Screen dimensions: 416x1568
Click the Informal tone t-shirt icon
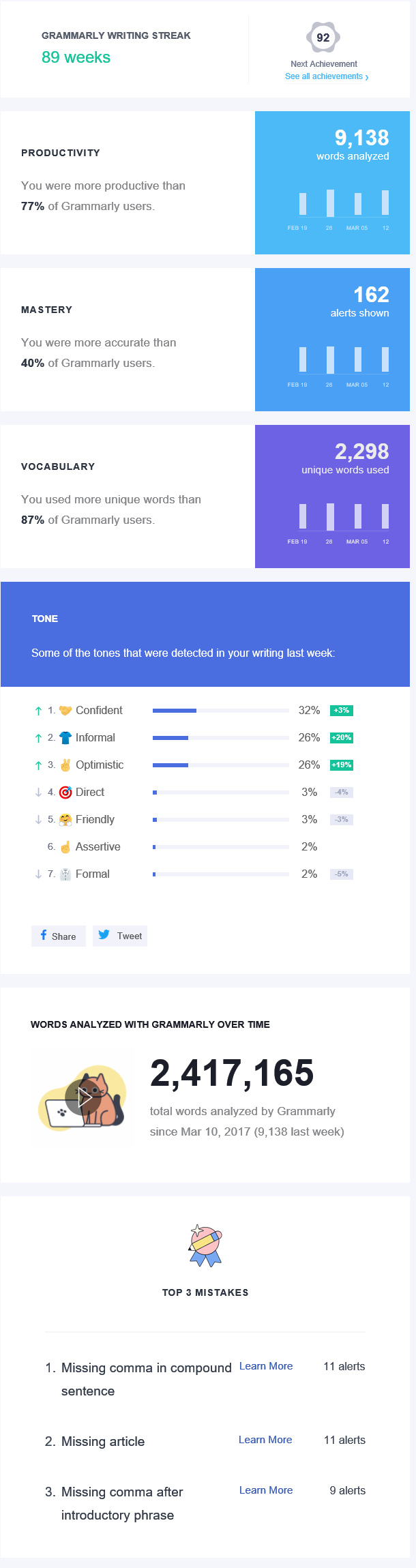click(x=65, y=738)
